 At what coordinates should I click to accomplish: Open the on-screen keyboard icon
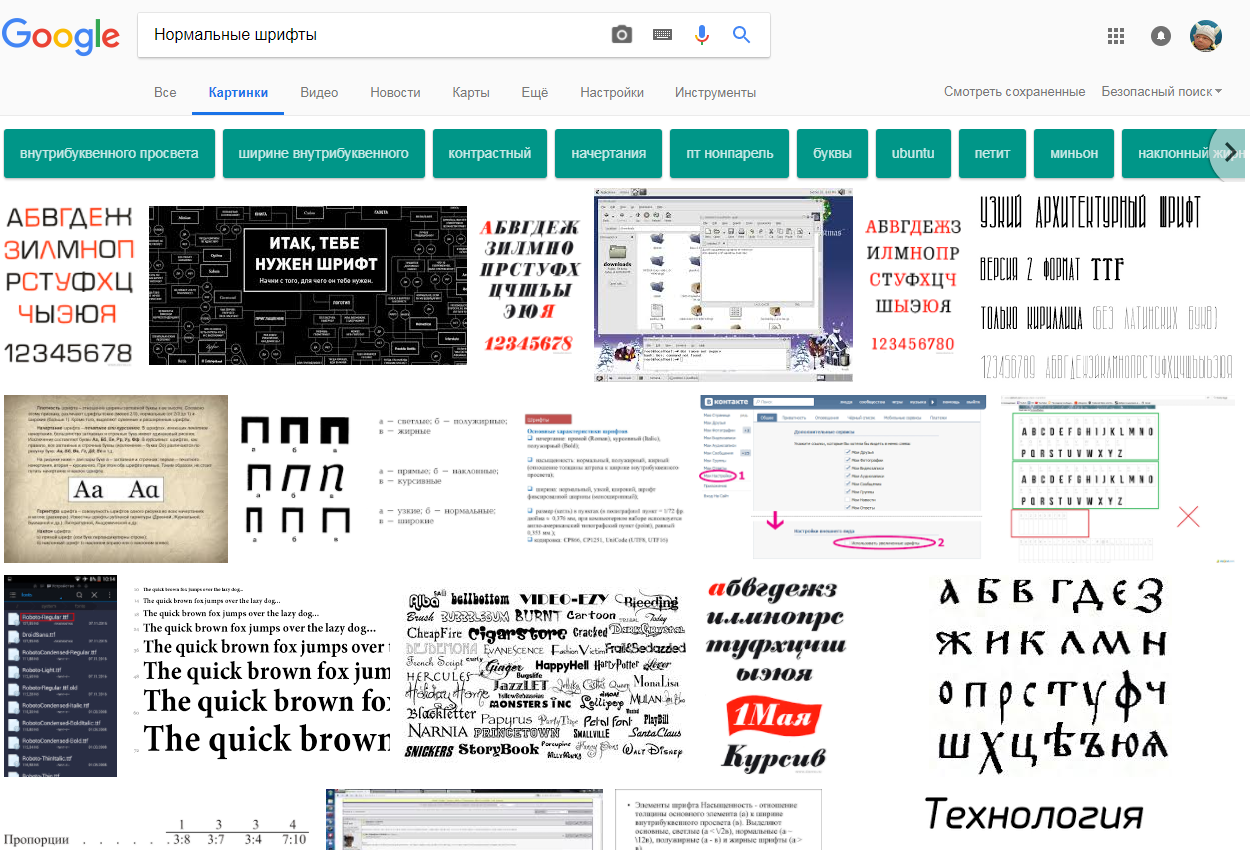[x=661, y=33]
